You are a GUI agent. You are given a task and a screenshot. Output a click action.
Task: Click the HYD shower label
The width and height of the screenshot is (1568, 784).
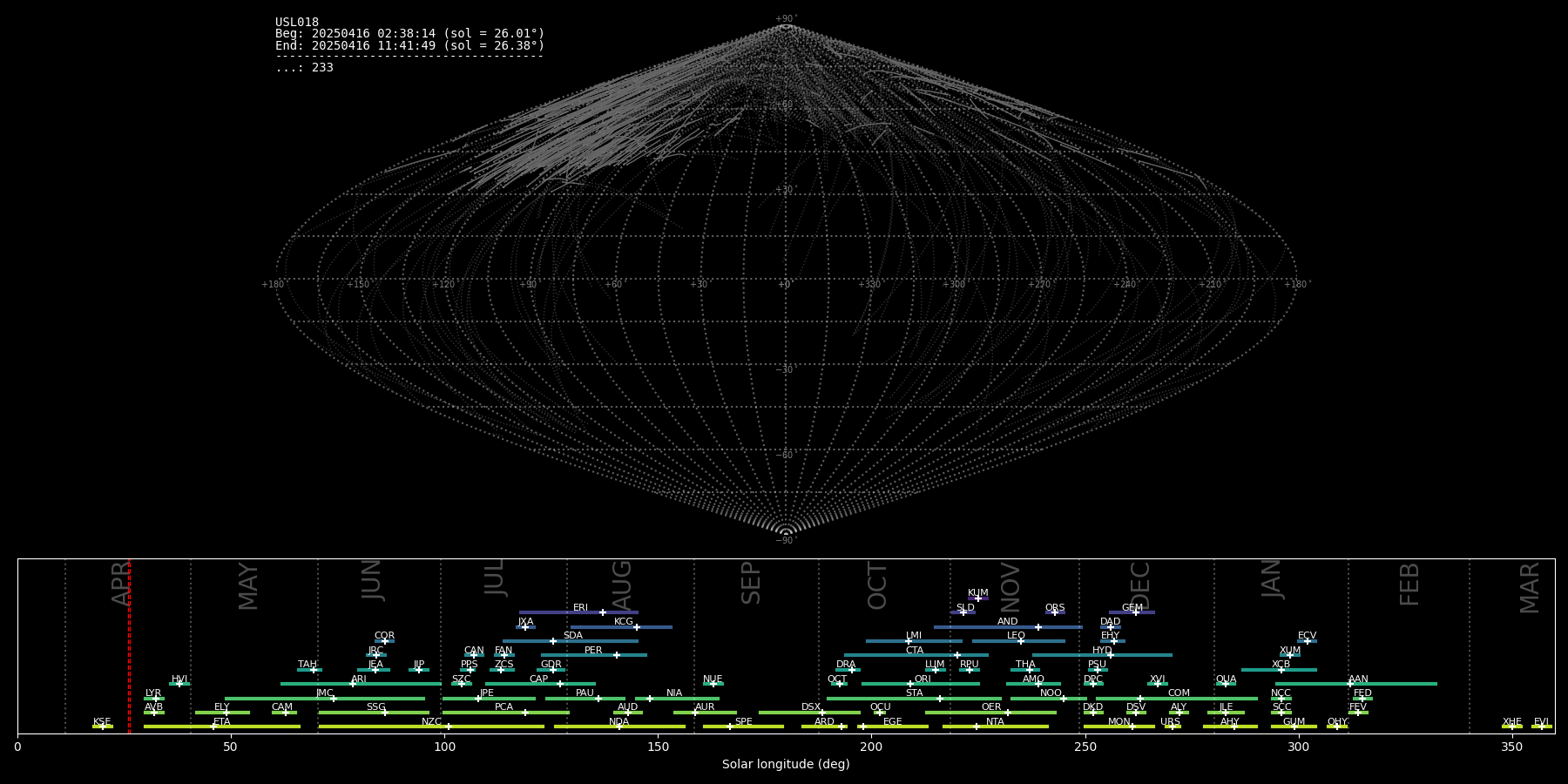click(1102, 651)
